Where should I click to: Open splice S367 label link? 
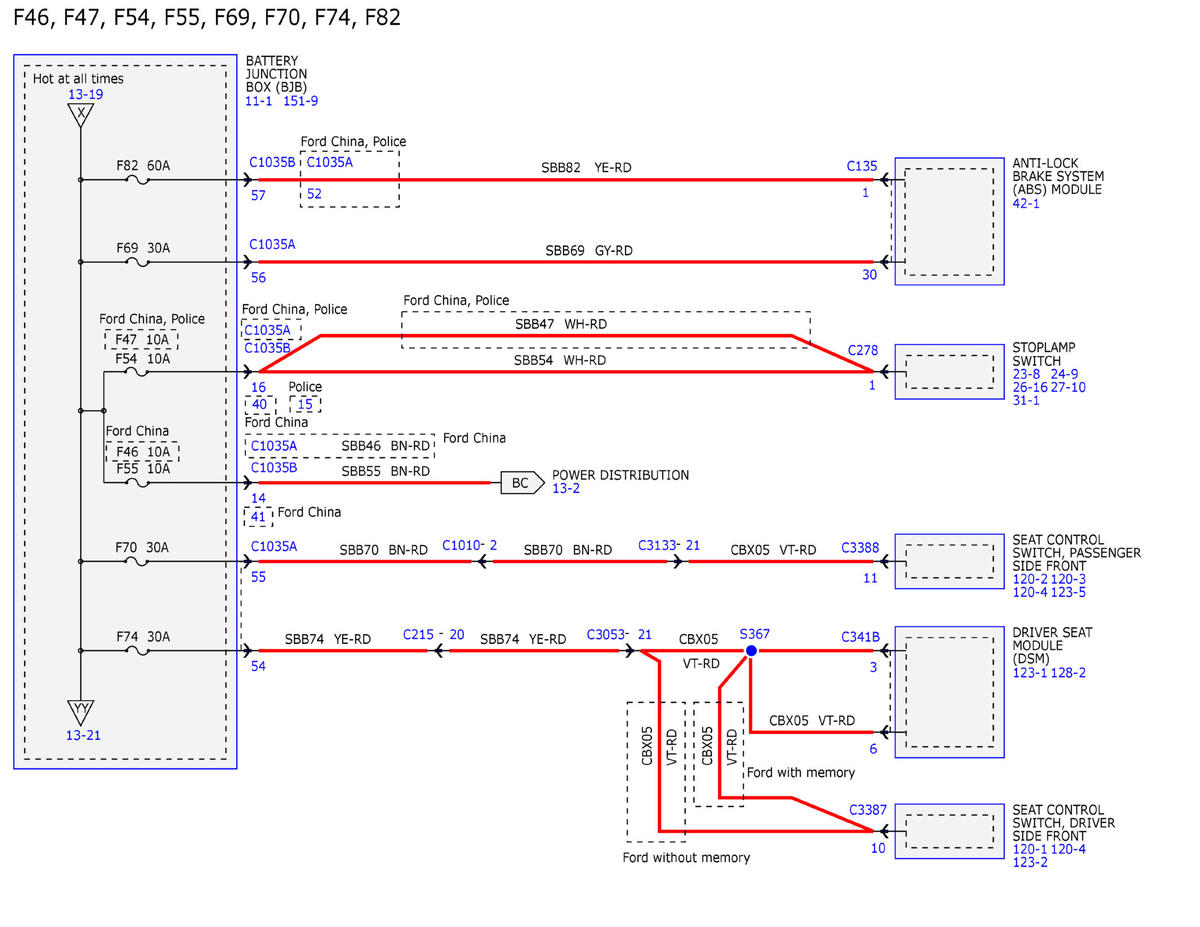tap(754, 634)
